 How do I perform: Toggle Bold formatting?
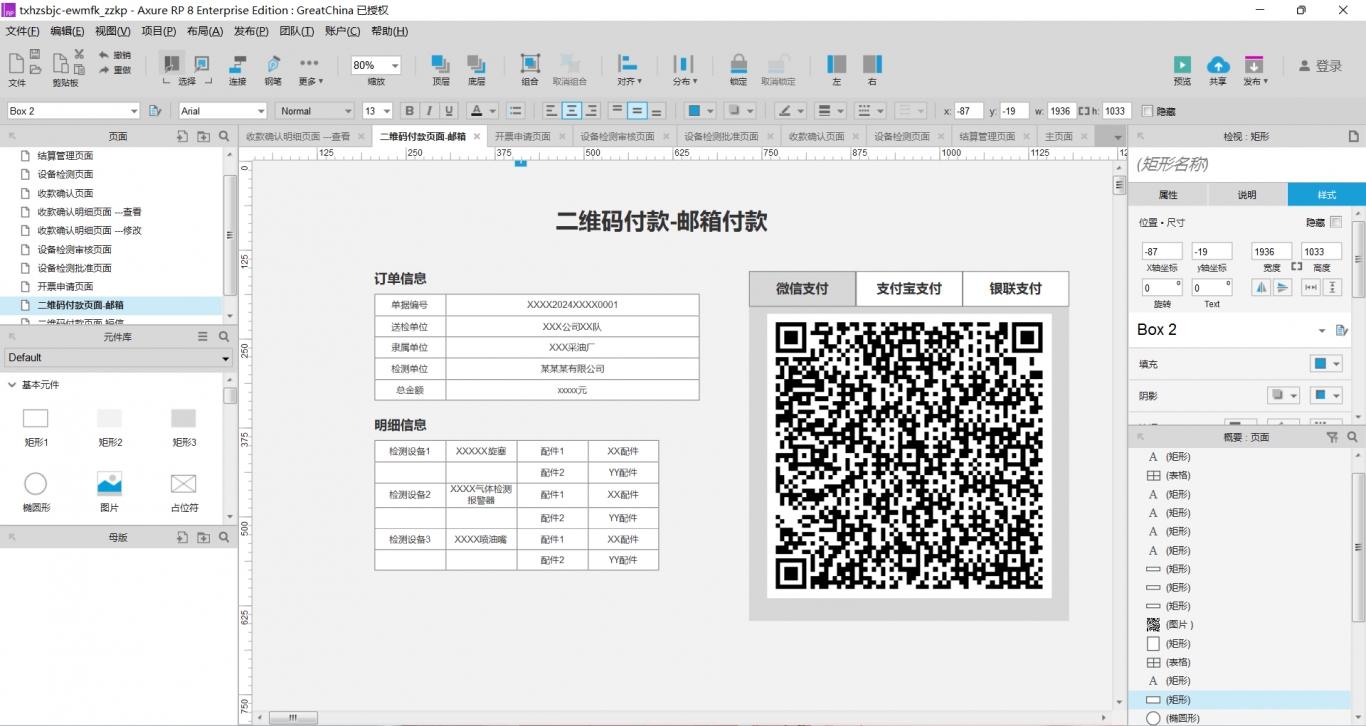point(409,111)
